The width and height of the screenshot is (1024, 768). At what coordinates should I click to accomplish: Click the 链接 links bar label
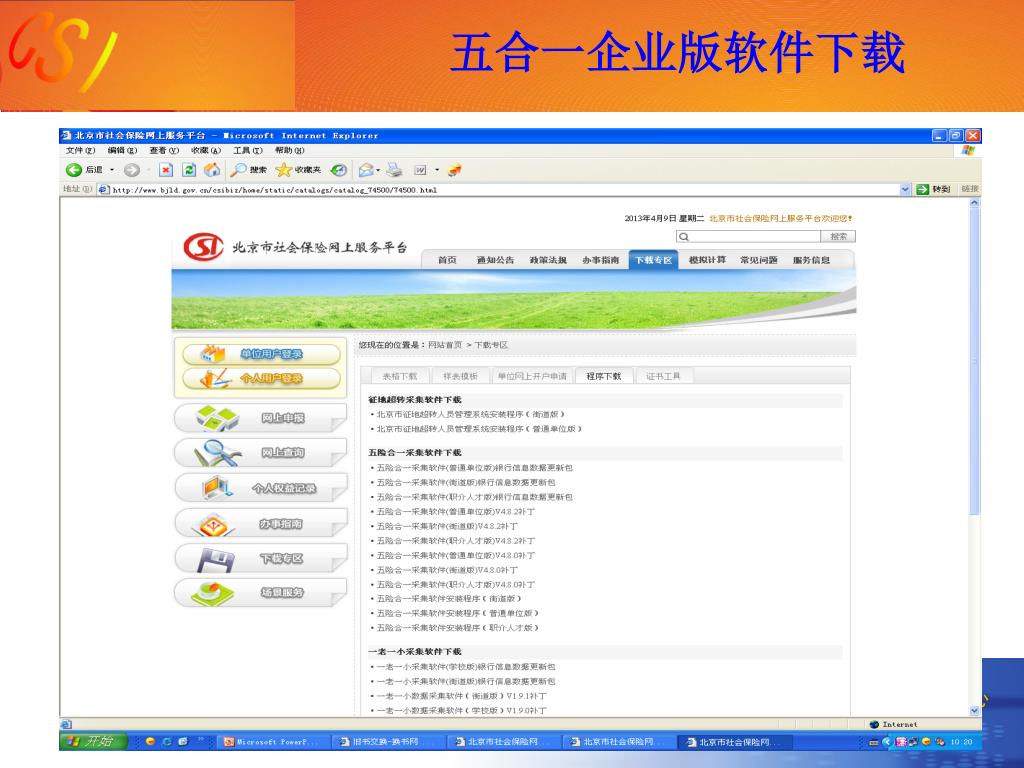[x=970, y=189]
